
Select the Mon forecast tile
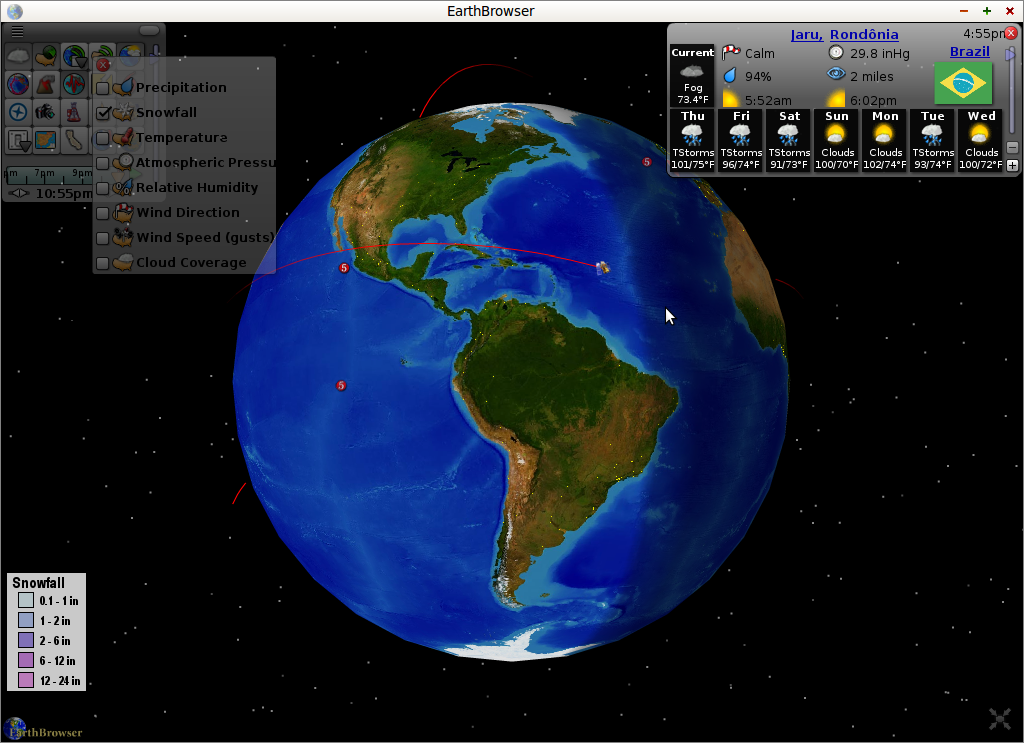(x=885, y=140)
